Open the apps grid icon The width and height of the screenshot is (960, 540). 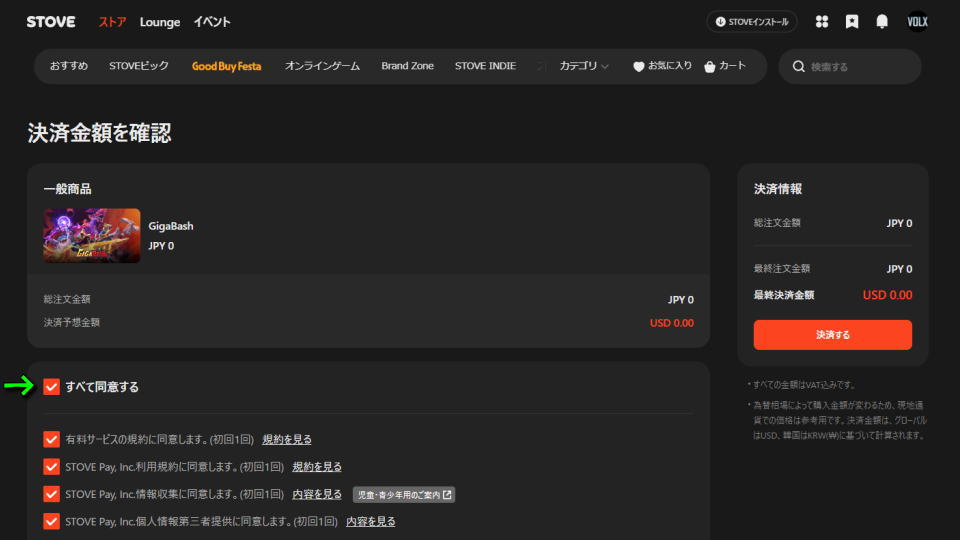pos(822,22)
